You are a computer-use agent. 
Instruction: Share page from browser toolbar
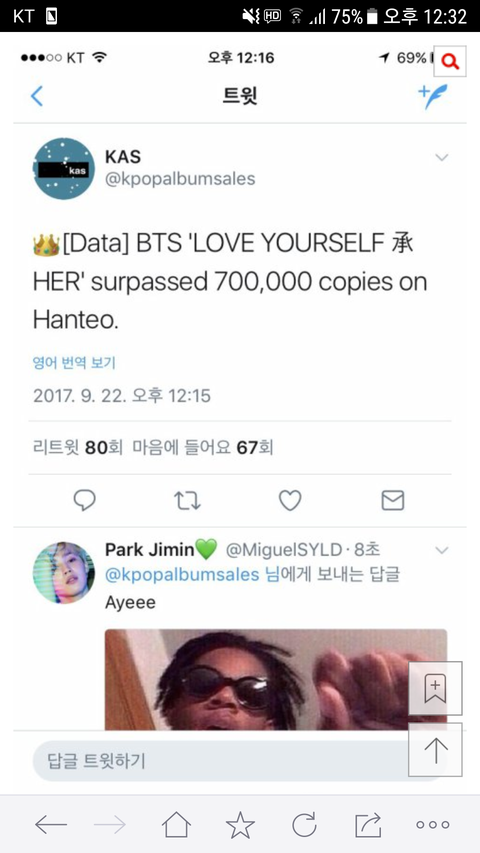[368, 825]
